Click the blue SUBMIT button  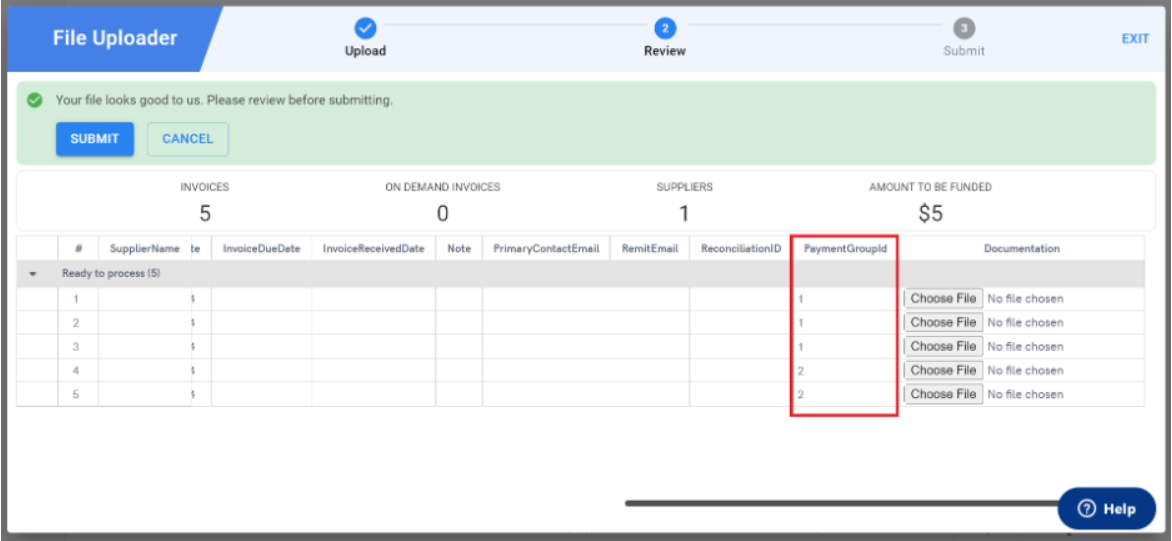[x=95, y=139]
